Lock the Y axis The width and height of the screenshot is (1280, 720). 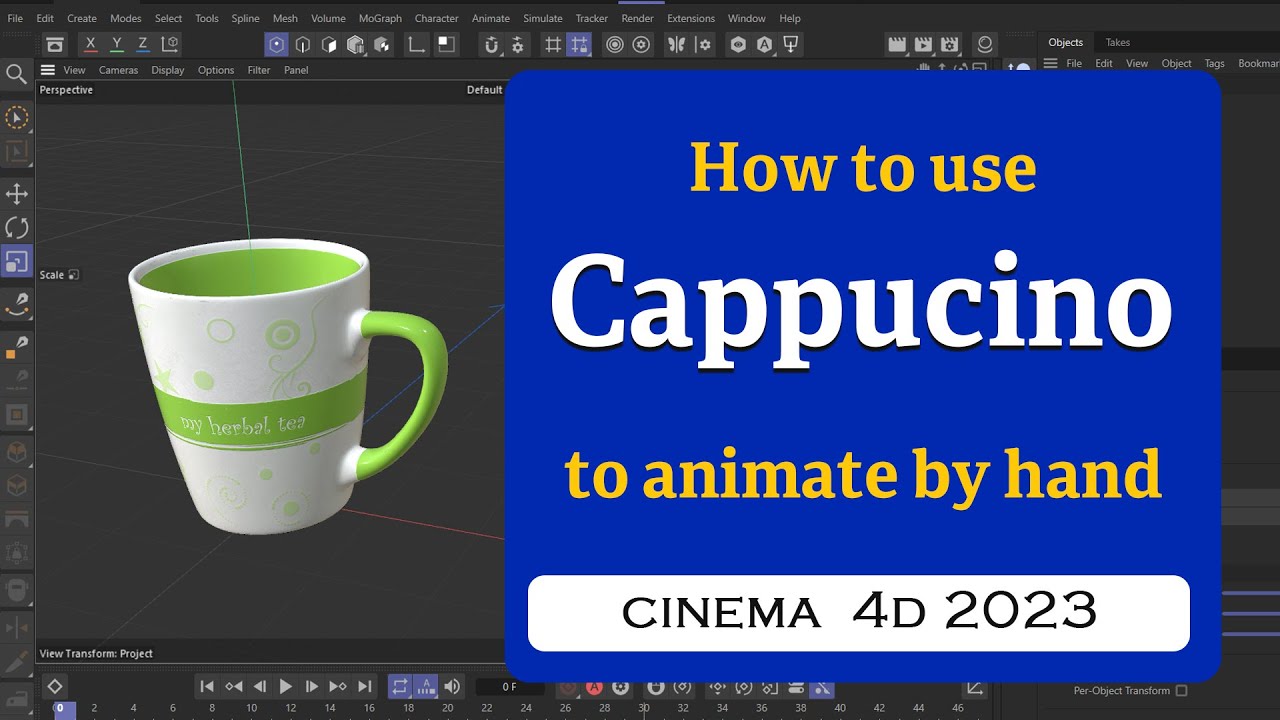coord(117,44)
